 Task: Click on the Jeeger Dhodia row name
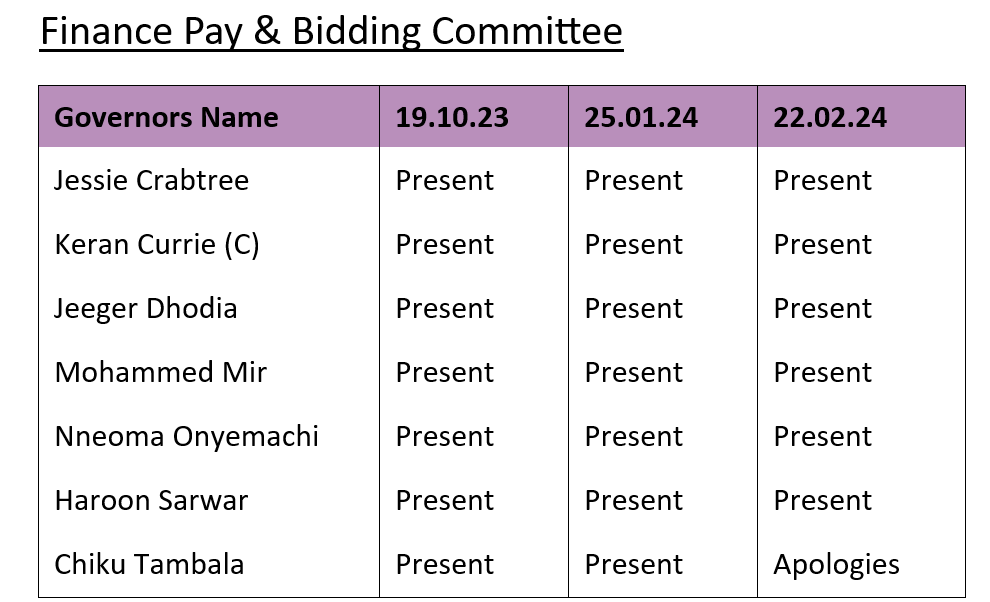coord(146,309)
